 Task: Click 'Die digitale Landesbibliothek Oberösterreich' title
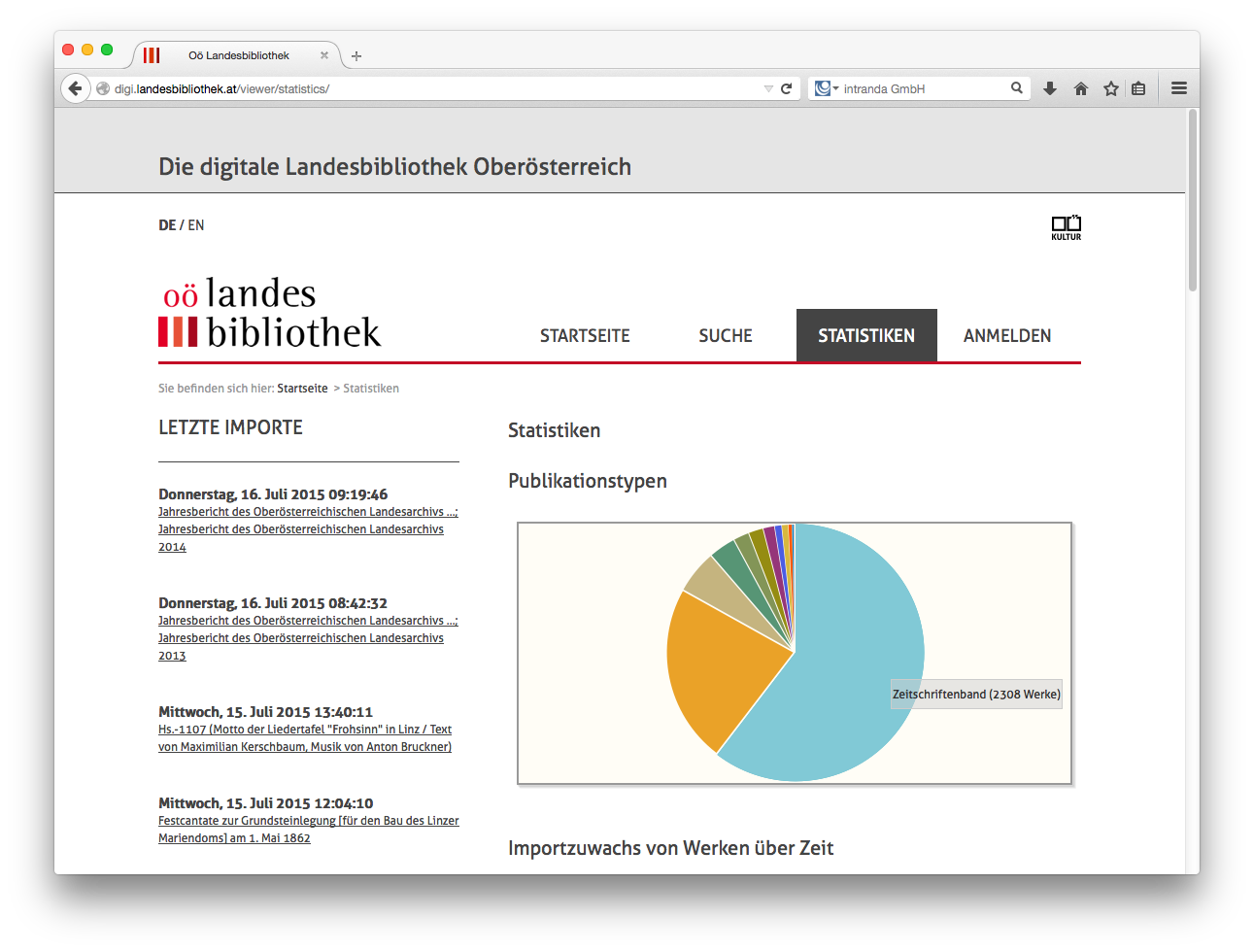394,166
